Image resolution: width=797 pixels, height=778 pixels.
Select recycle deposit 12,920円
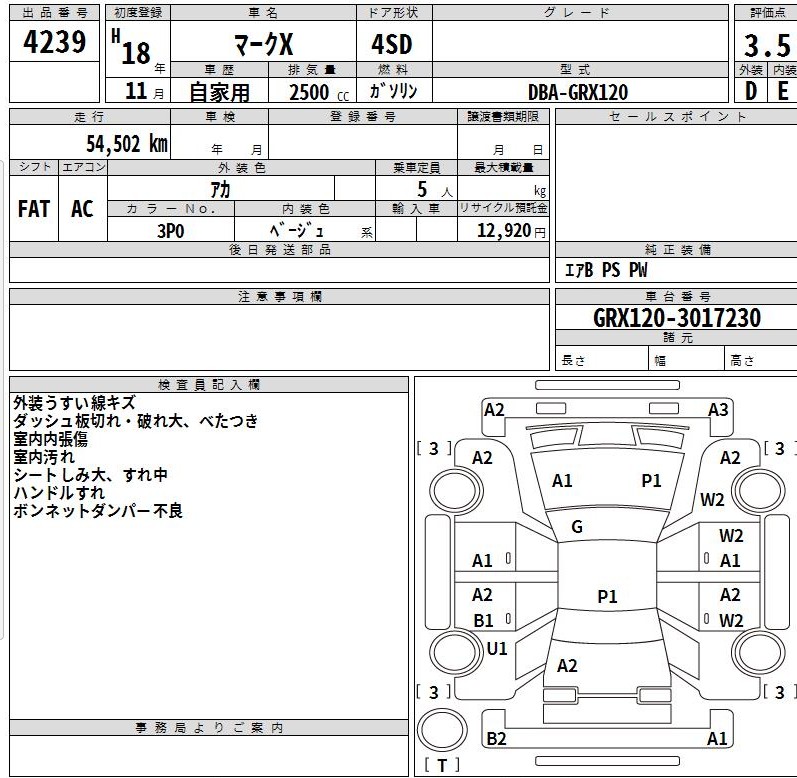(511, 231)
